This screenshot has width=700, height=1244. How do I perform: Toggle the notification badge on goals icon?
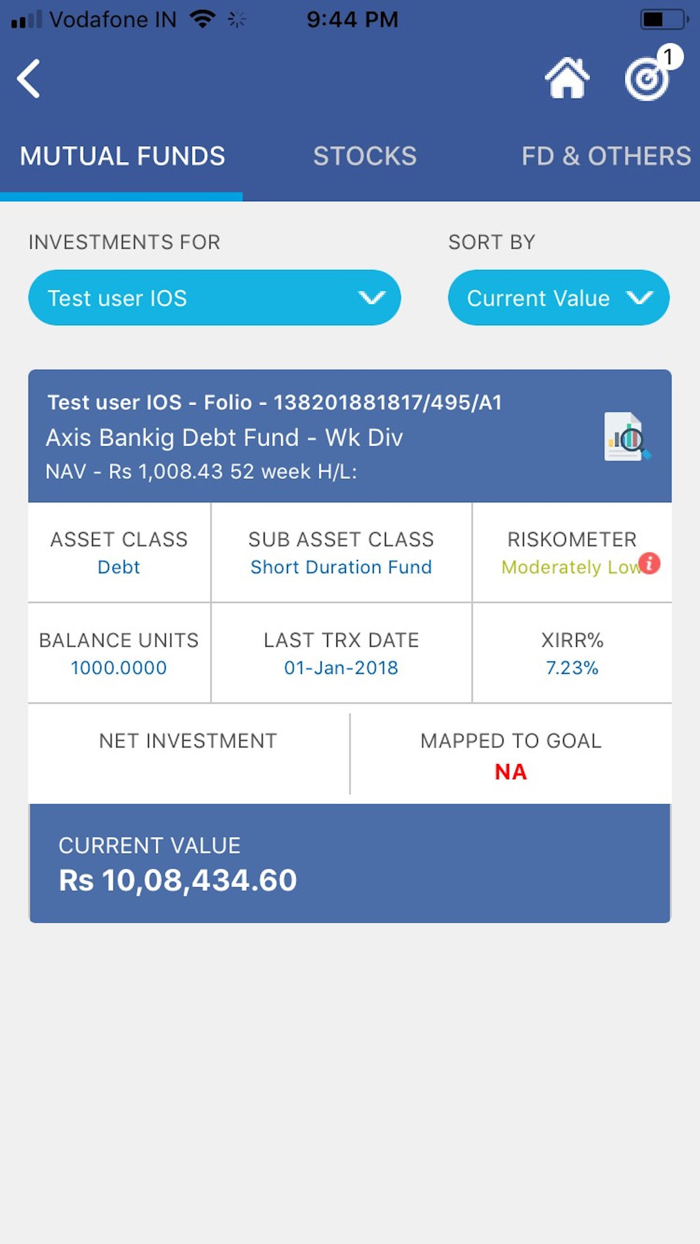[x=668, y=56]
